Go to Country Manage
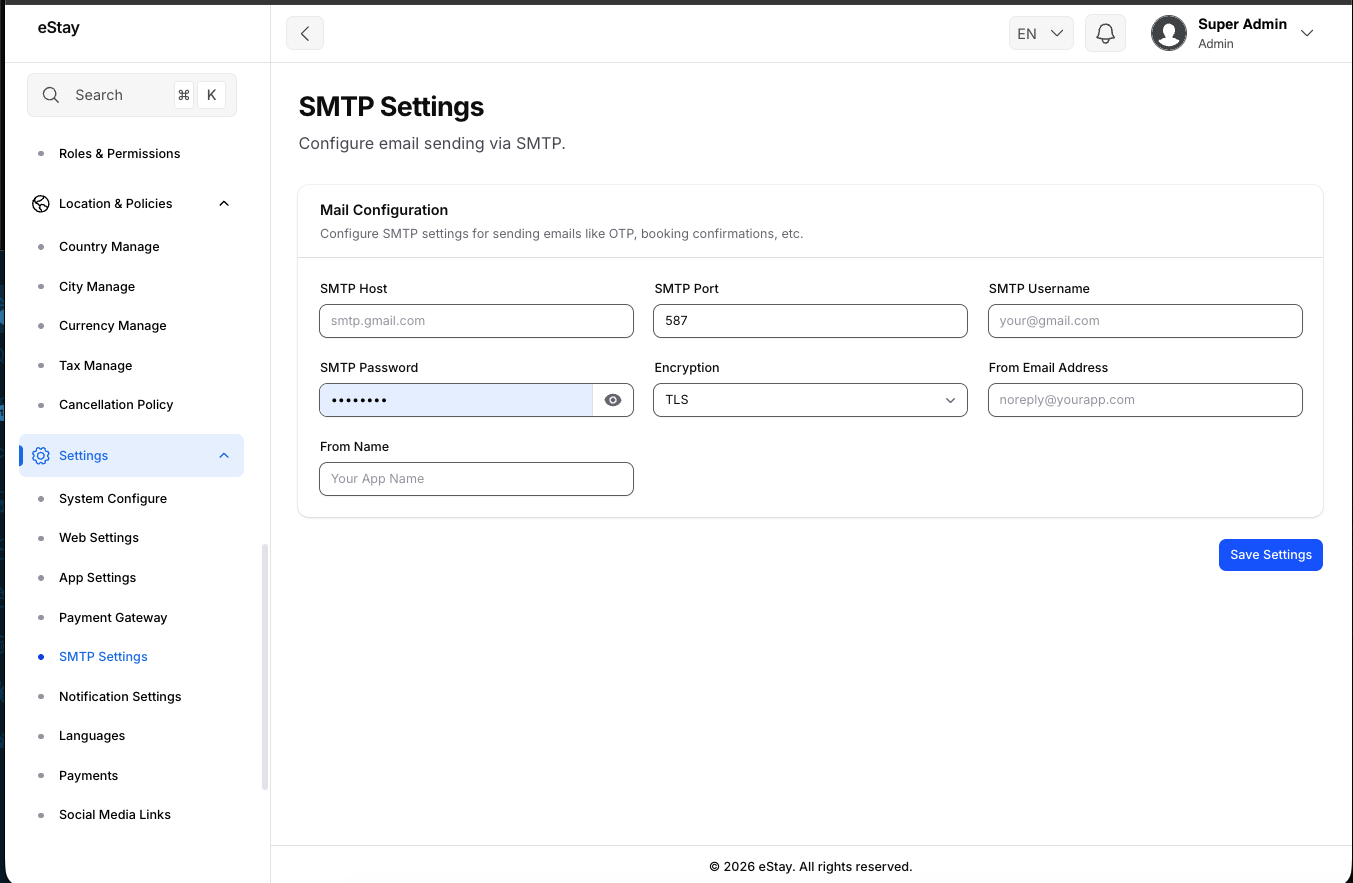1353x883 pixels. 109,247
